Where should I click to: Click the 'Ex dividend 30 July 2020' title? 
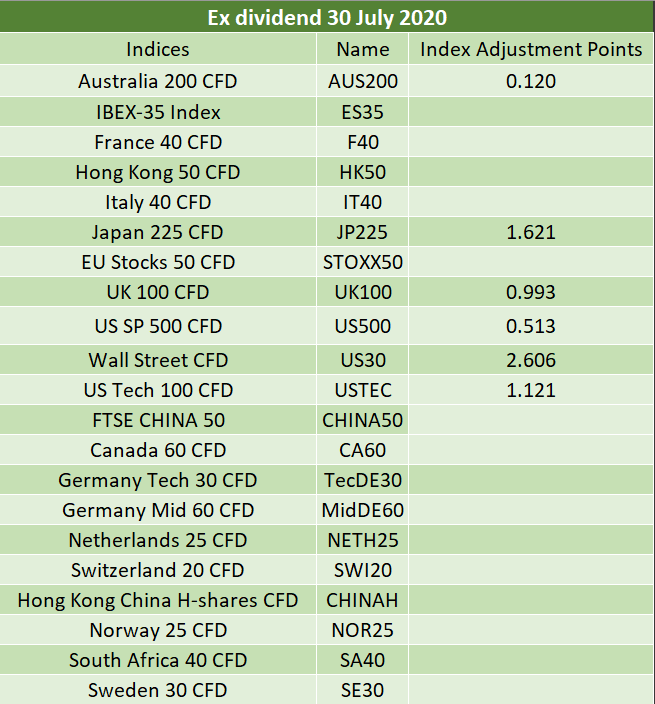coord(327,18)
